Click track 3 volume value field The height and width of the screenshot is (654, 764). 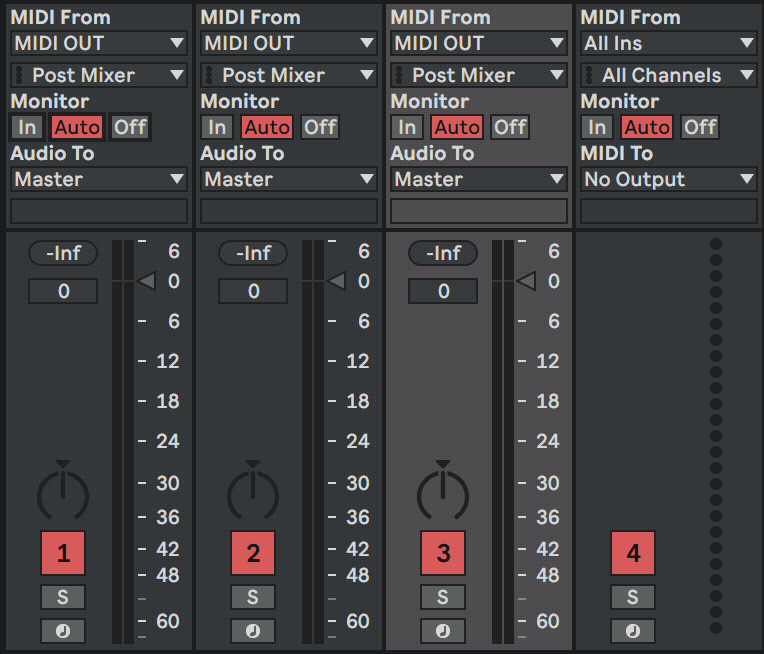443,291
